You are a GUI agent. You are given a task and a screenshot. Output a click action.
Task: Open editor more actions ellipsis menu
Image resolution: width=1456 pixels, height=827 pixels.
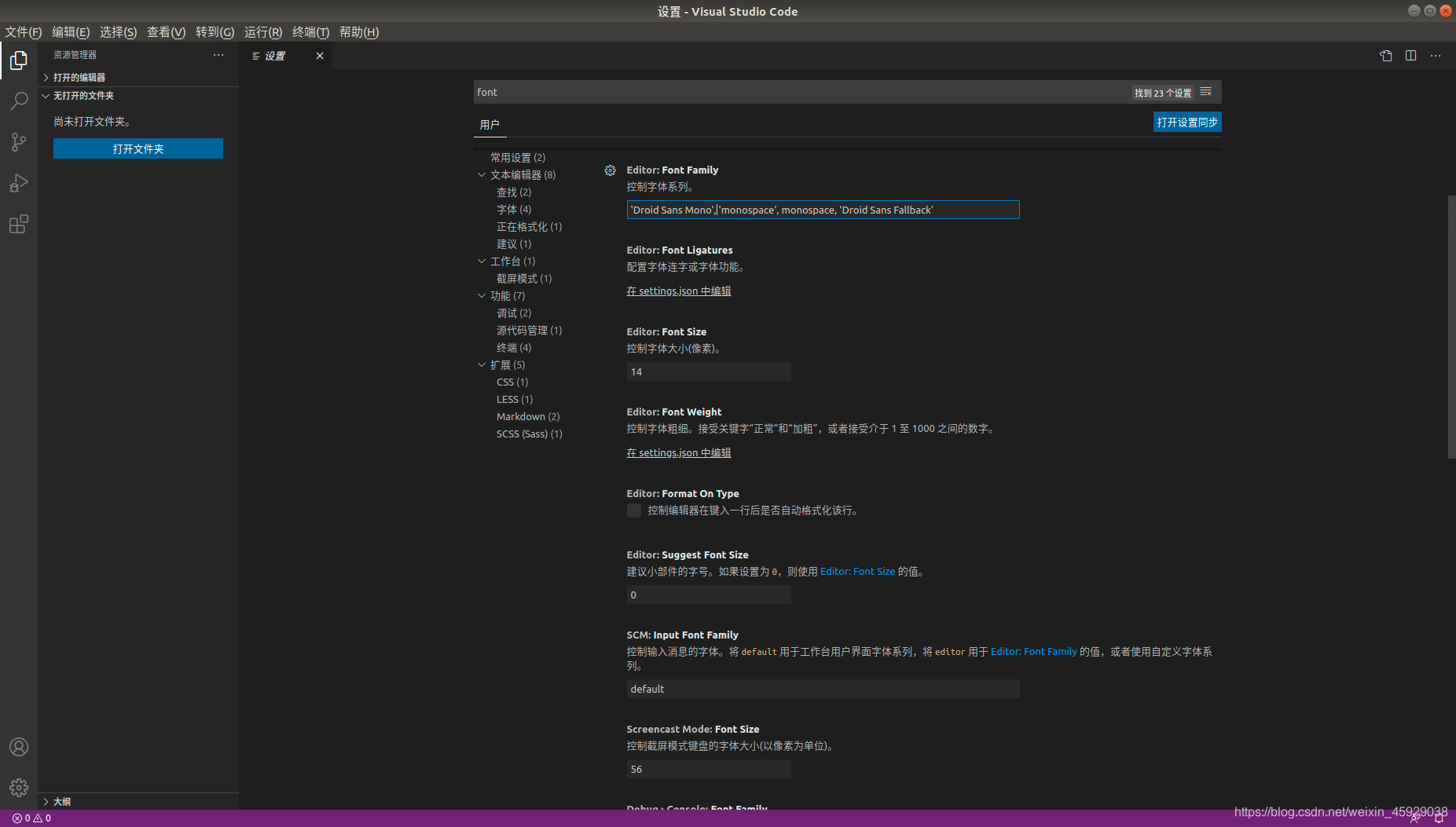click(x=1436, y=56)
